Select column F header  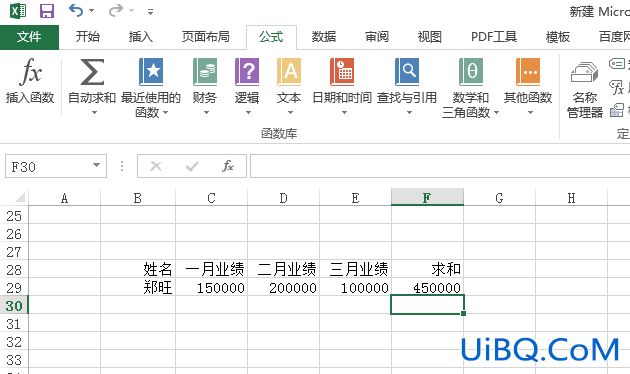coord(427,197)
